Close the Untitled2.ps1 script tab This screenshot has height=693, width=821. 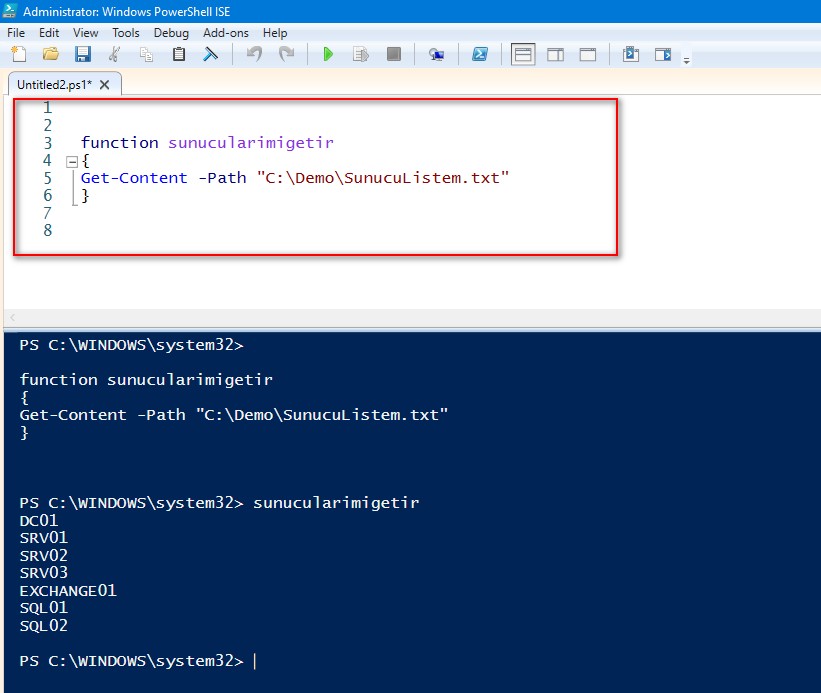[105, 85]
